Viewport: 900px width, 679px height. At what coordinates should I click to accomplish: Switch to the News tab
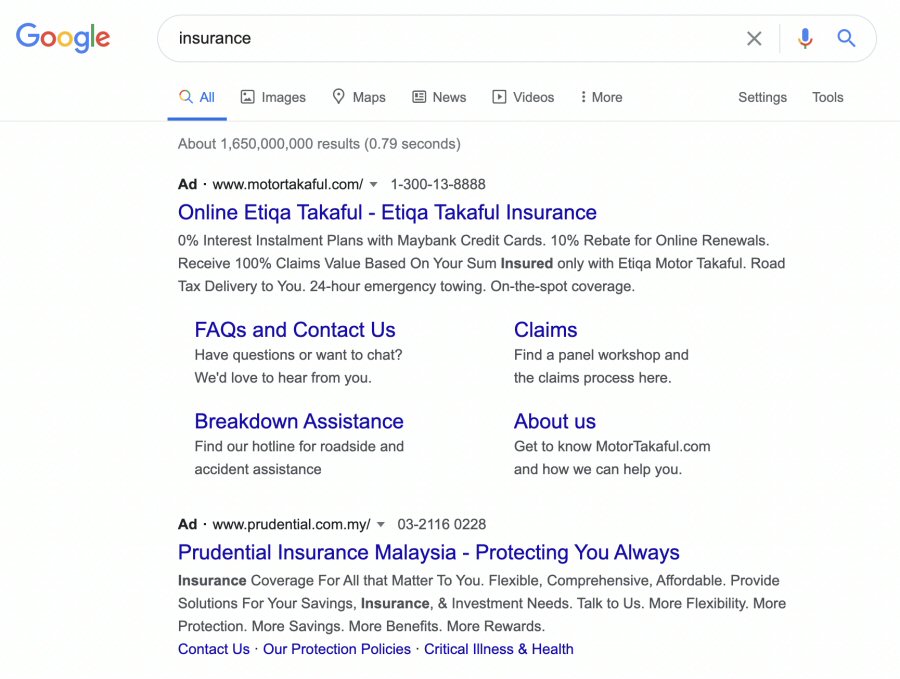click(x=439, y=97)
